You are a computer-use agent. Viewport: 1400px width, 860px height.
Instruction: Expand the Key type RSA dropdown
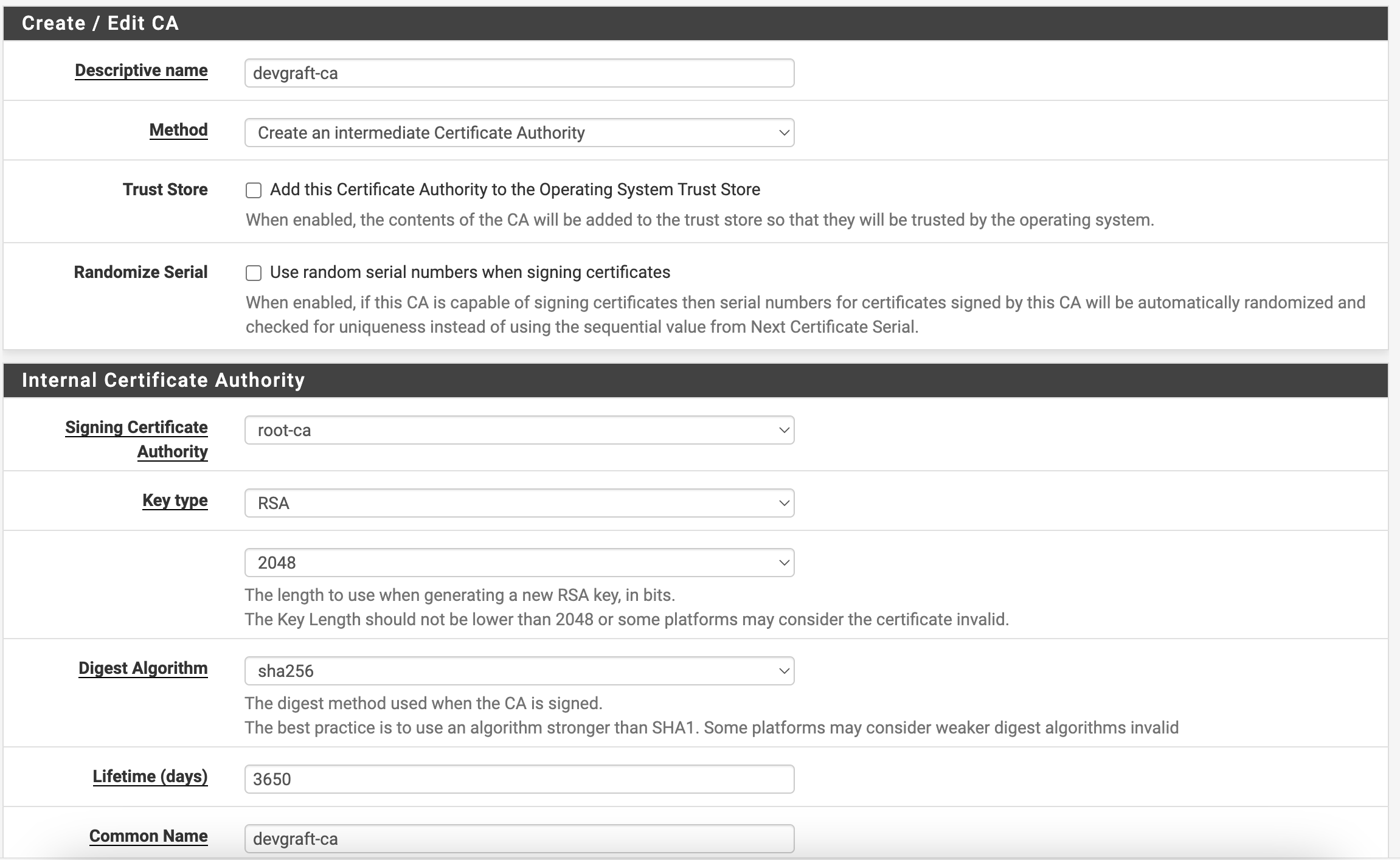[x=519, y=503]
